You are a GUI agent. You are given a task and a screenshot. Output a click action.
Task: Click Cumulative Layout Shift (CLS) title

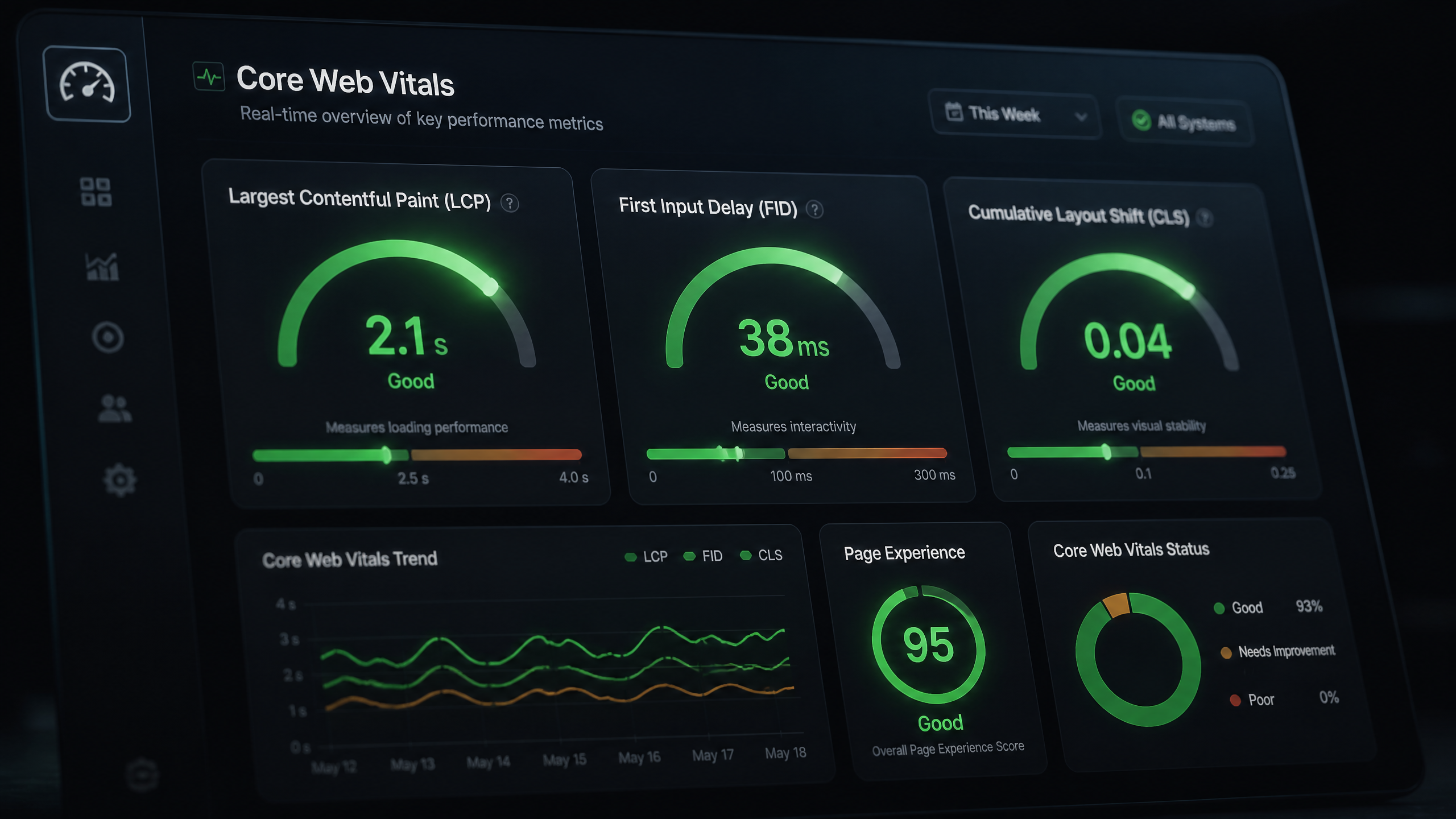tap(1079, 215)
